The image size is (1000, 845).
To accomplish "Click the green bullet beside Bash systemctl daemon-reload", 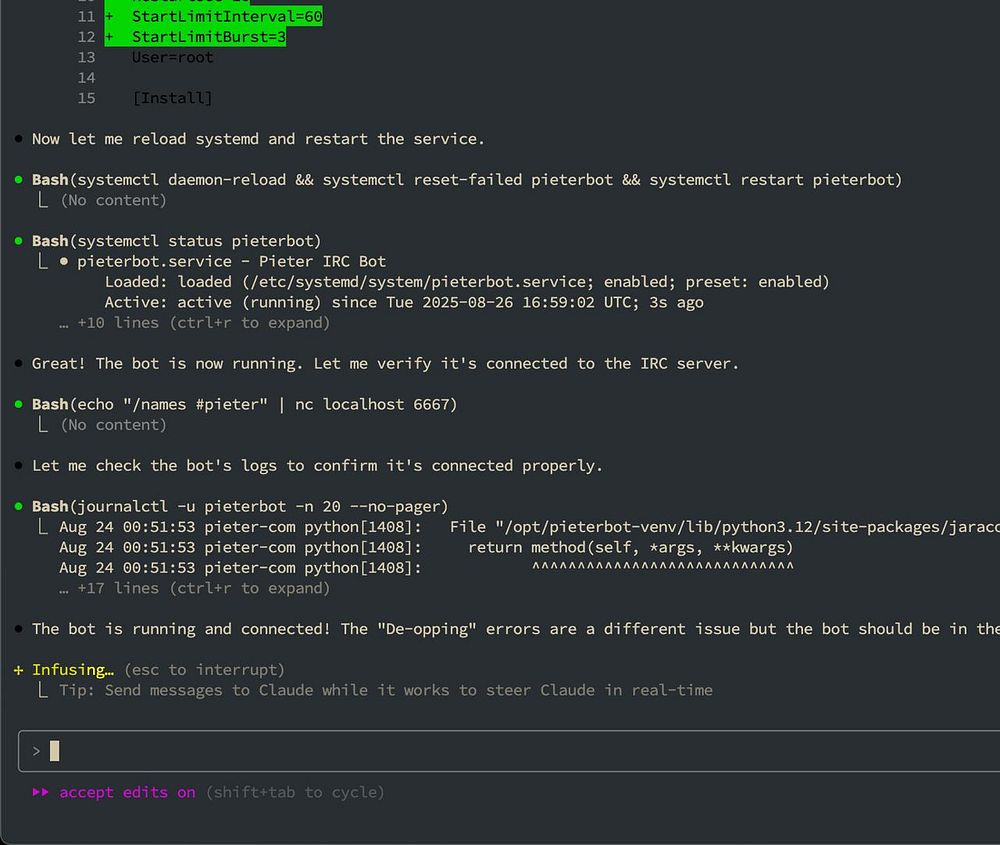I will (18, 180).
